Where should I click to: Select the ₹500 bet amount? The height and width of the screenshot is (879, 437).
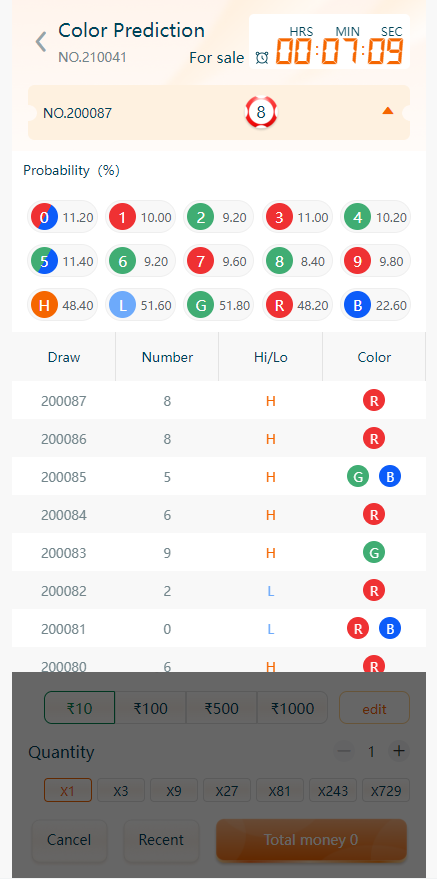tap(221, 708)
